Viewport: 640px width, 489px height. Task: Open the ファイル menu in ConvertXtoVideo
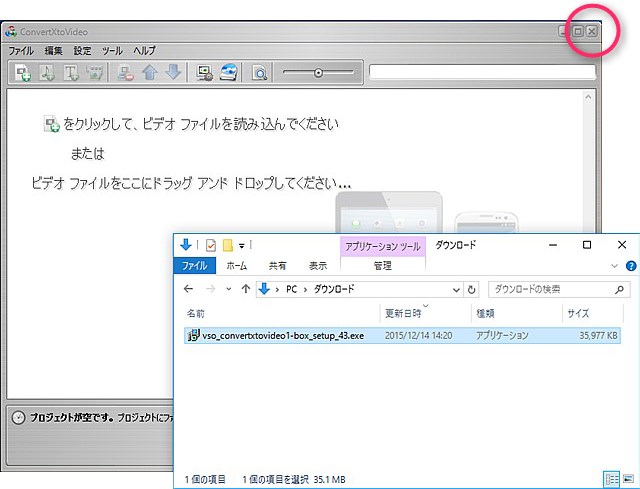point(21,51)
